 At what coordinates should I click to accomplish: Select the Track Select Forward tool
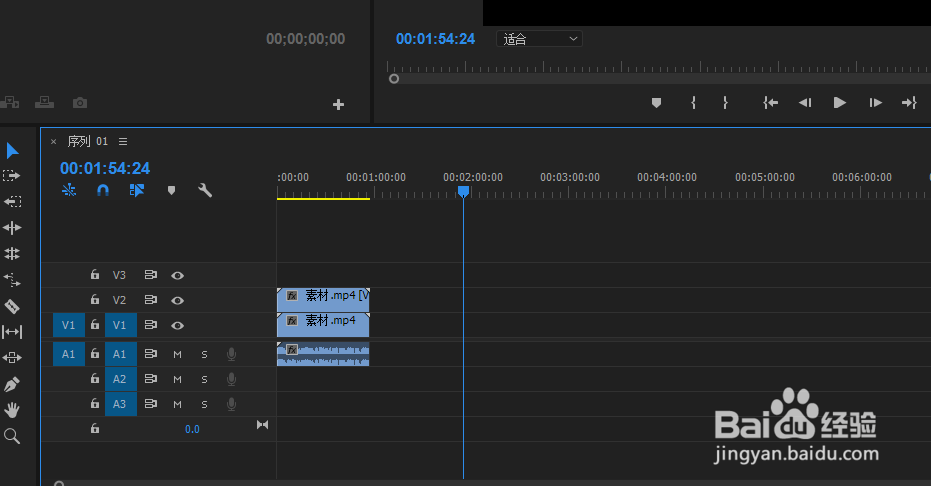pos(12,176)
